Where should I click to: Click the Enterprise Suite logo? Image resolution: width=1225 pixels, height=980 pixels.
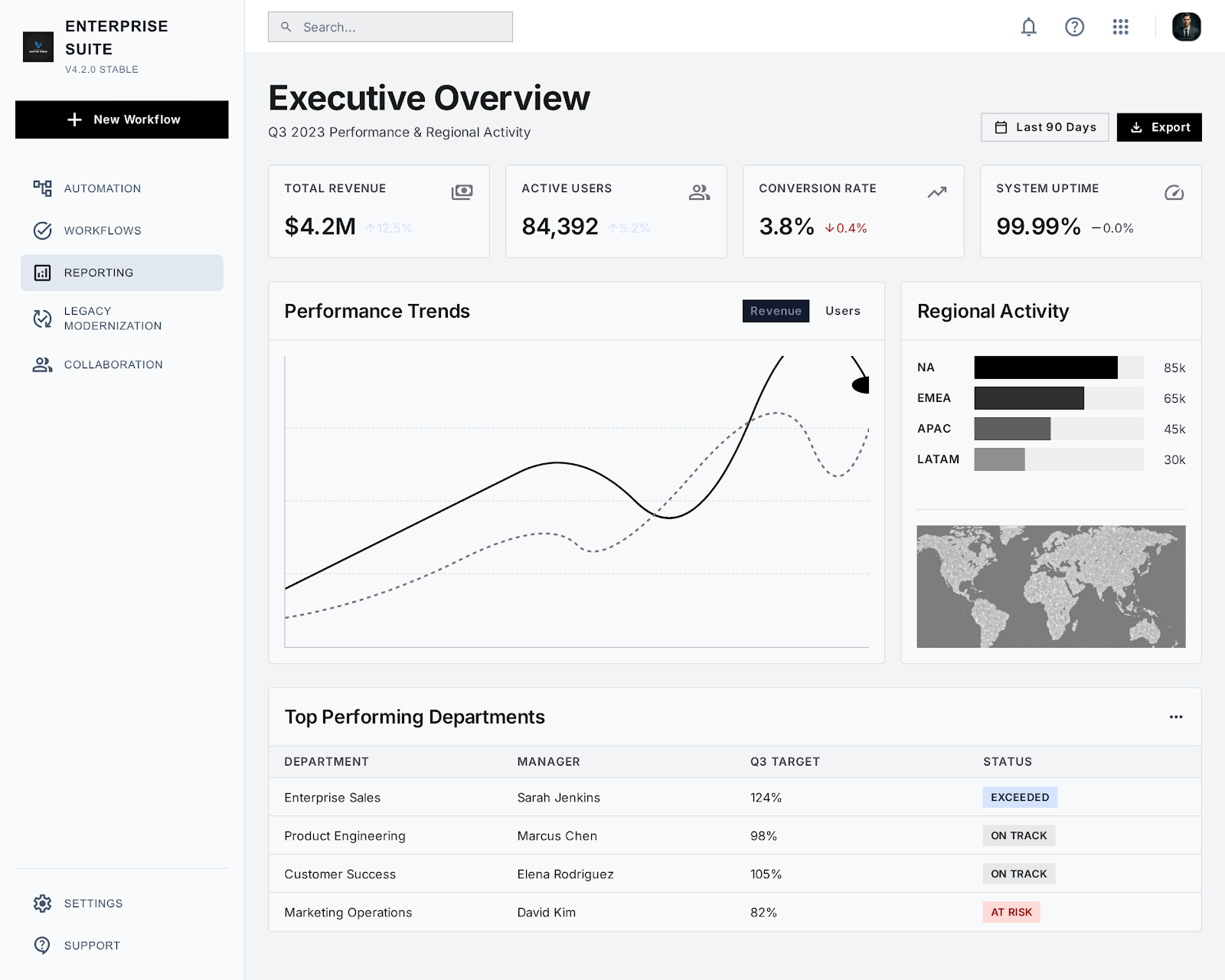38,47
